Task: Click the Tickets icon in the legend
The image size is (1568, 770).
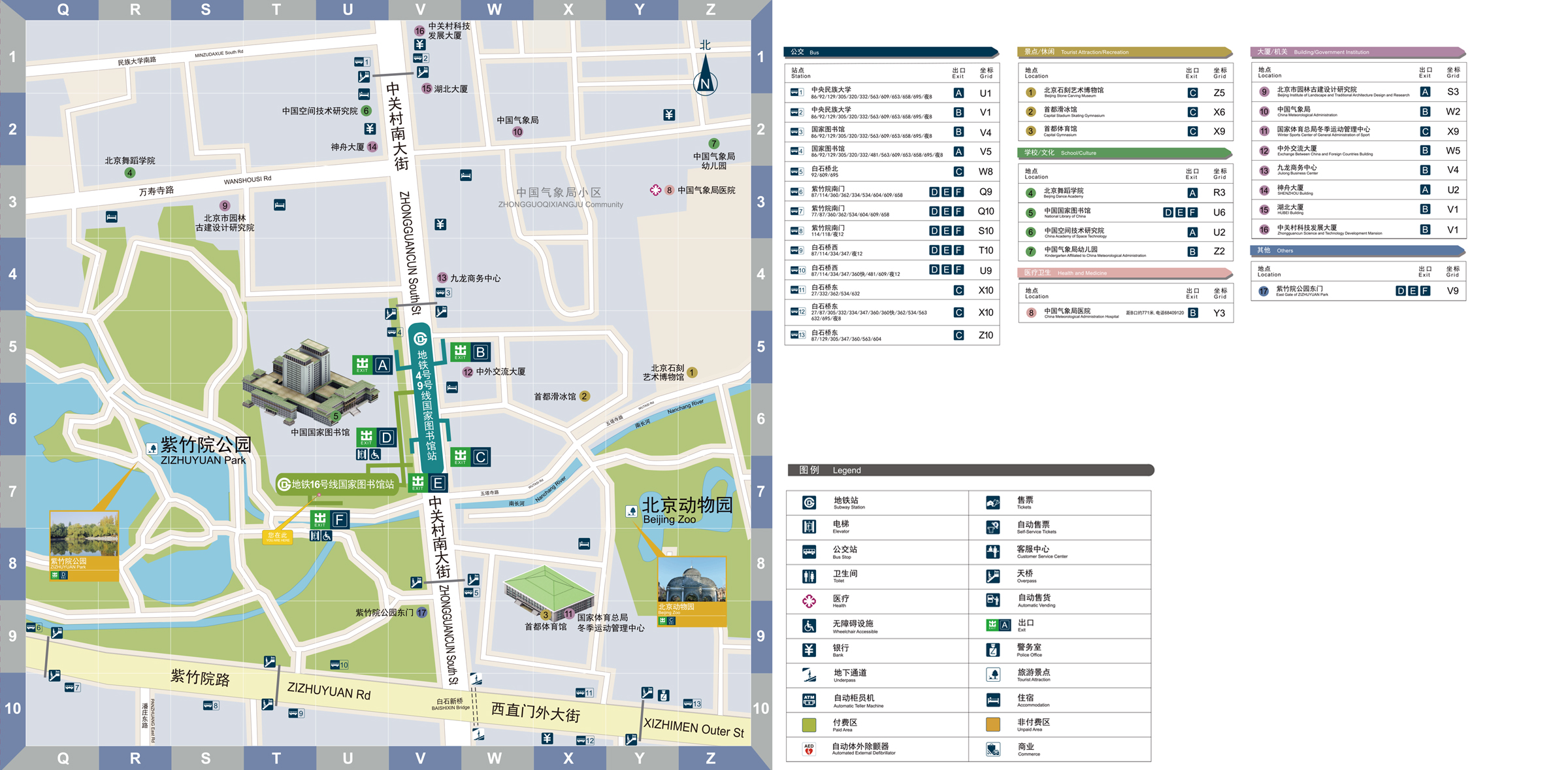Action: pos(993,503)
